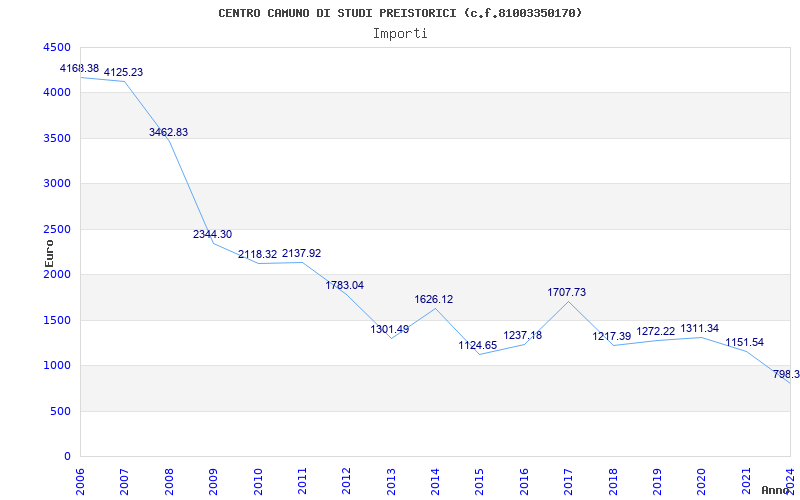Screen dimensions: 800x500
Task: Click the chart title CENTRO CAMUNO DI STUDI PREISTORICI
Action: click(x=400, y=13)
